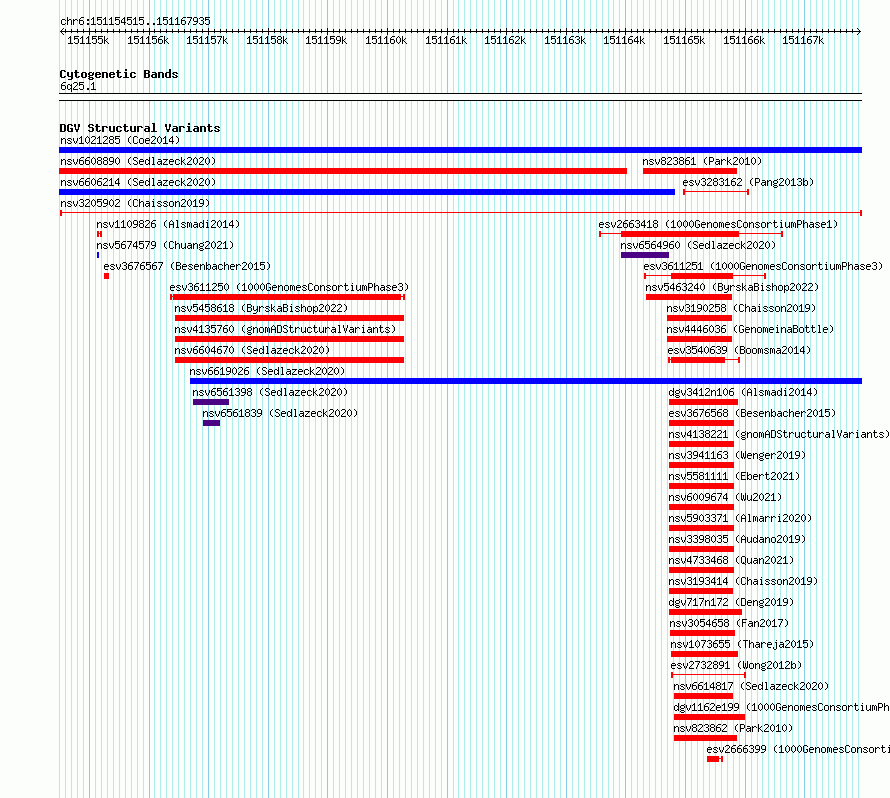Click the thin red line under nsv3205902
Image resolution: width=890 pixels, height=798 pixels.
coord(460,213)
